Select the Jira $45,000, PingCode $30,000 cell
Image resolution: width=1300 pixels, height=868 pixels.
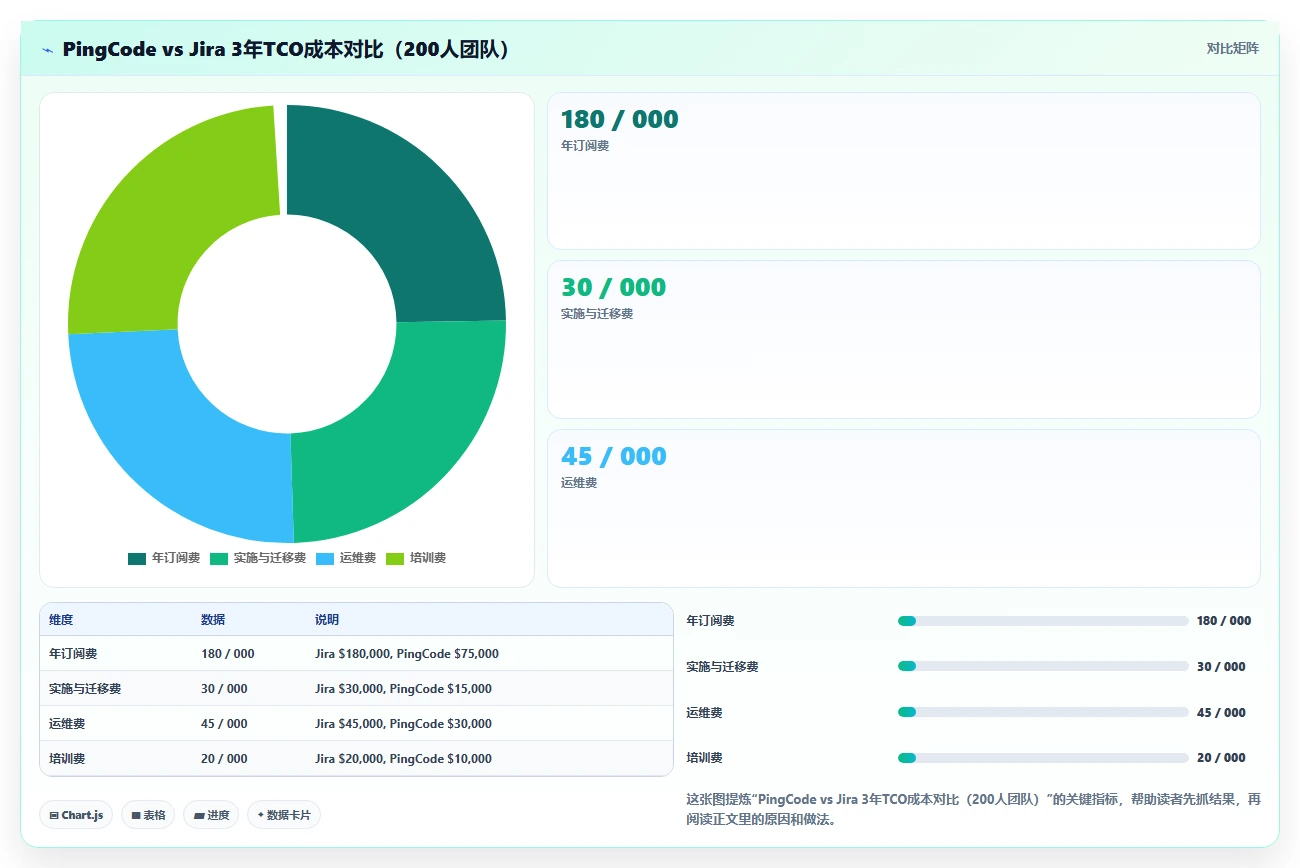click(403, 724)
